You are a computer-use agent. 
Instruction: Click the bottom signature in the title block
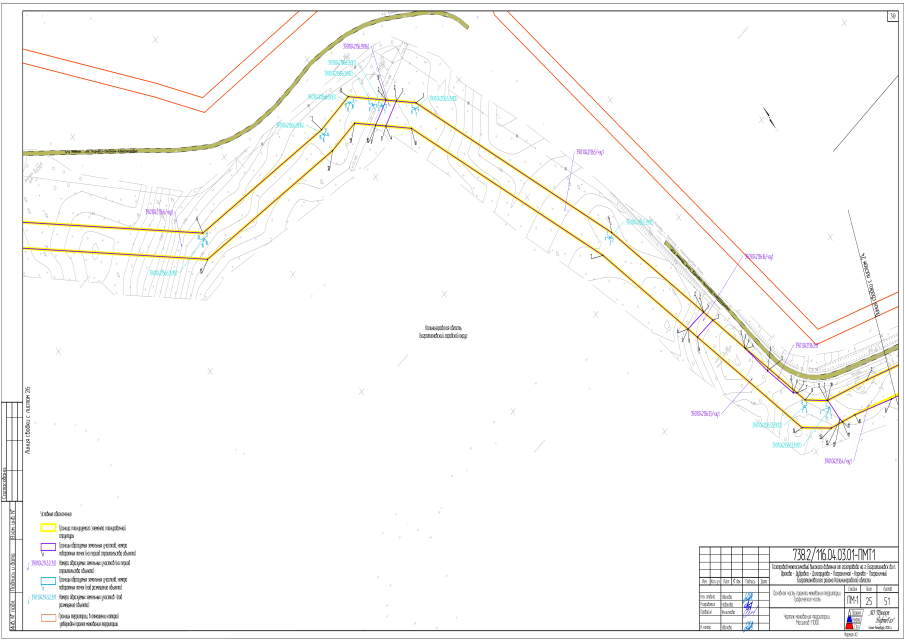(x=747, y=627)
